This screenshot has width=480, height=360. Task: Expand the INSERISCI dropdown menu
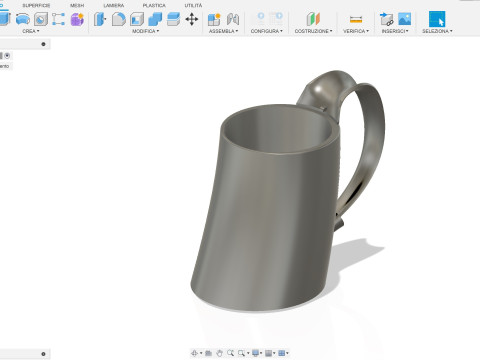(x=395, y=31)
